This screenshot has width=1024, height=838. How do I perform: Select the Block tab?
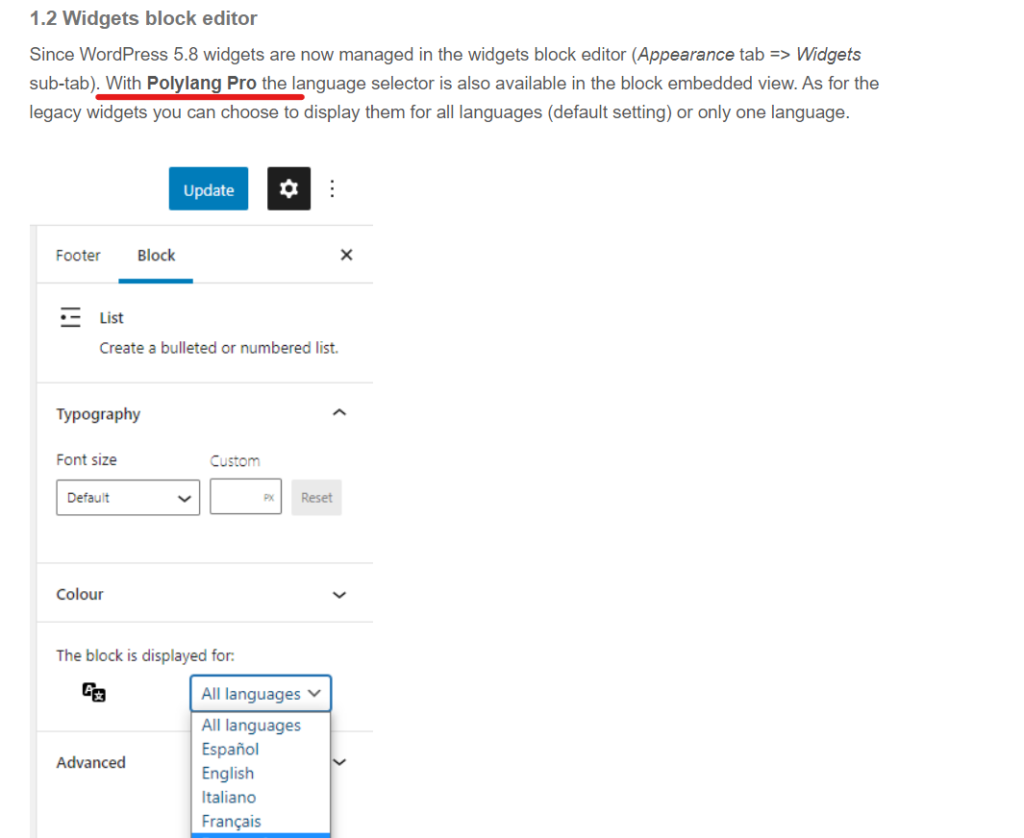[156, 255]
